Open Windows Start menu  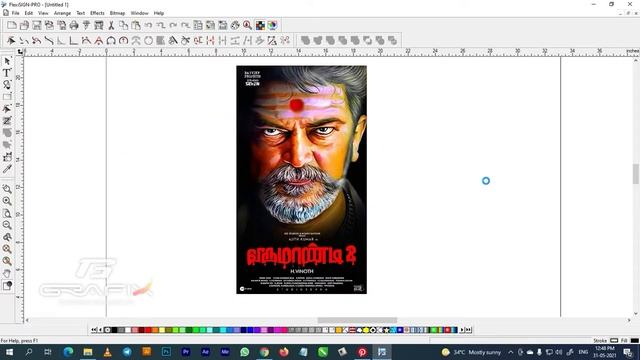9,352
